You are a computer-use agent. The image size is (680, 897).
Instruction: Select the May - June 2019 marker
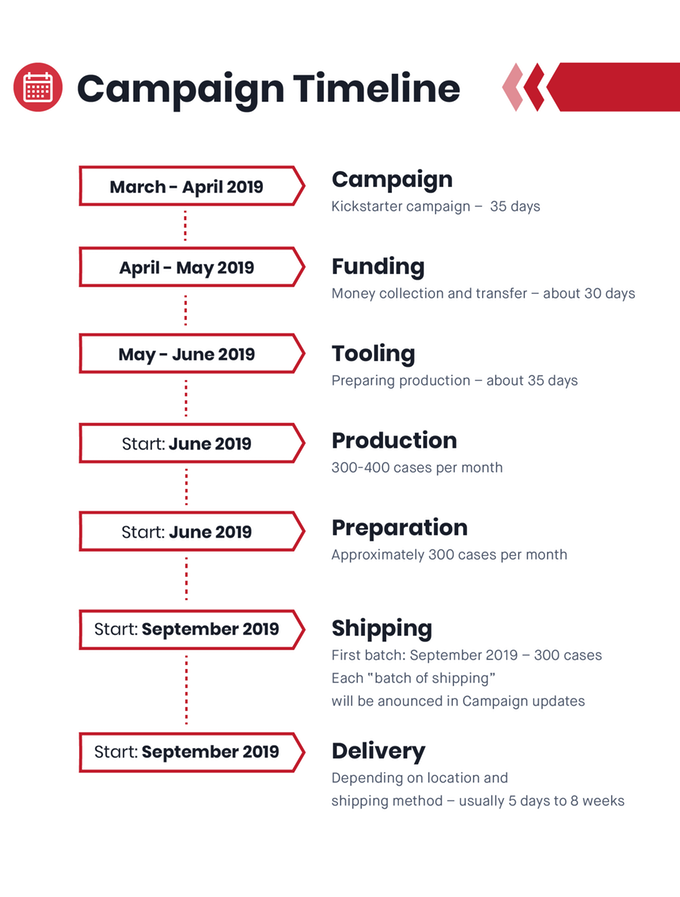point(192,354)
